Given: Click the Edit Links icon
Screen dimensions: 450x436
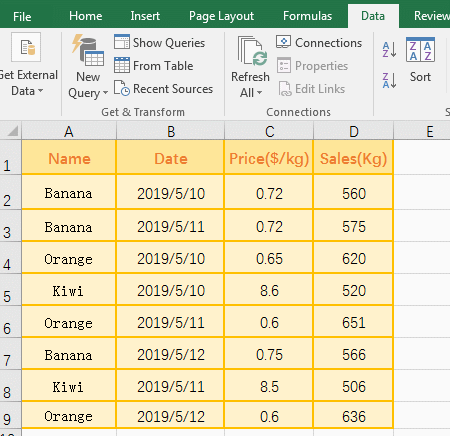Looking at the screenshot, I should (x=285, y=89).
